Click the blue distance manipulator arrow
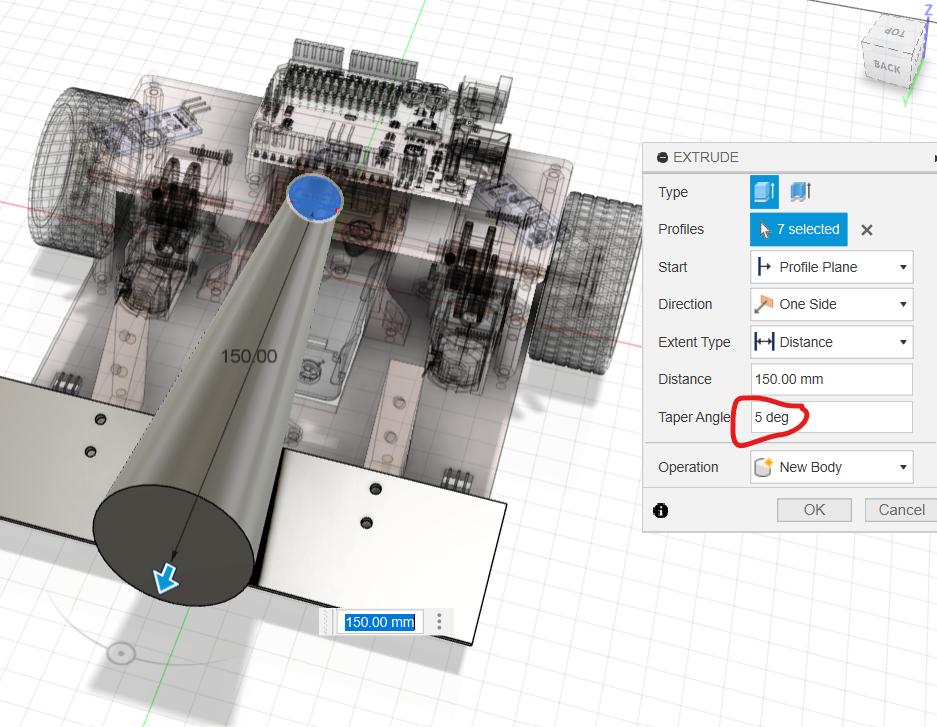The width and height of the screenshot is (937, 727). pos(165,577)
